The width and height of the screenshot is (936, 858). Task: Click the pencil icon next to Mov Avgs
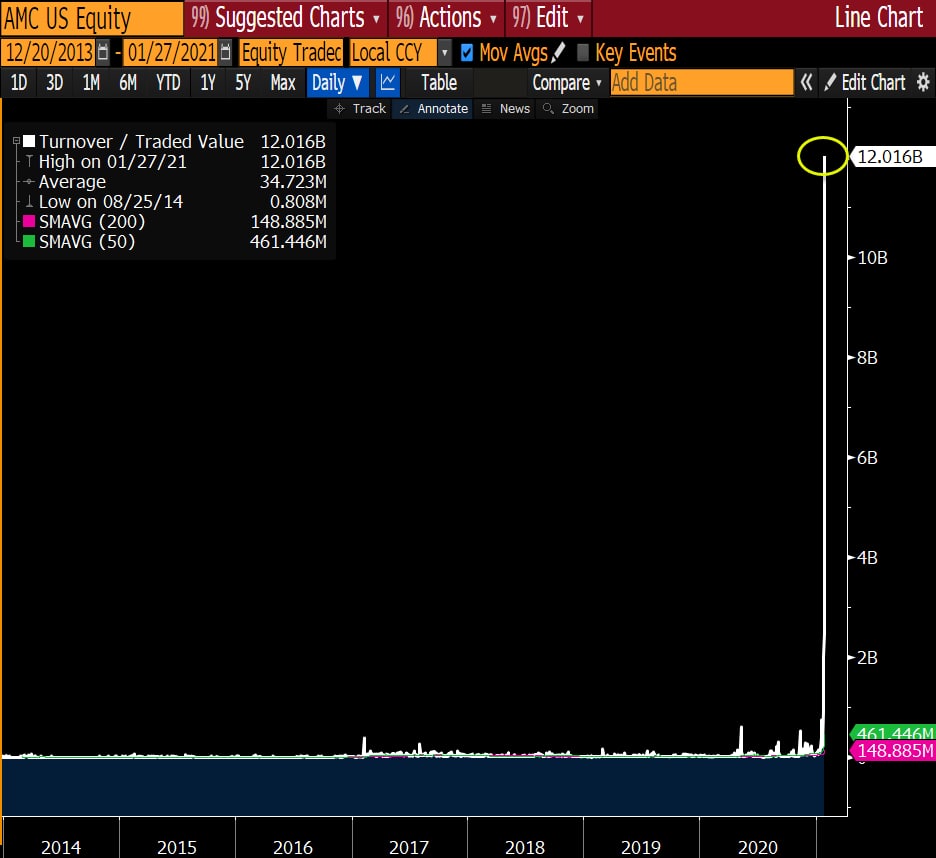click(558, 53)
